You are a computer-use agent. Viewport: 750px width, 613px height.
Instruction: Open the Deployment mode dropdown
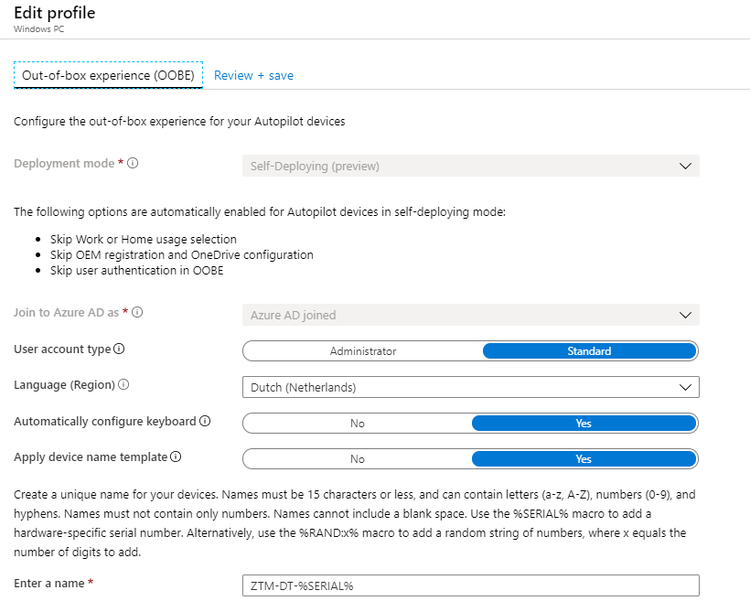[x=470, y=166]
